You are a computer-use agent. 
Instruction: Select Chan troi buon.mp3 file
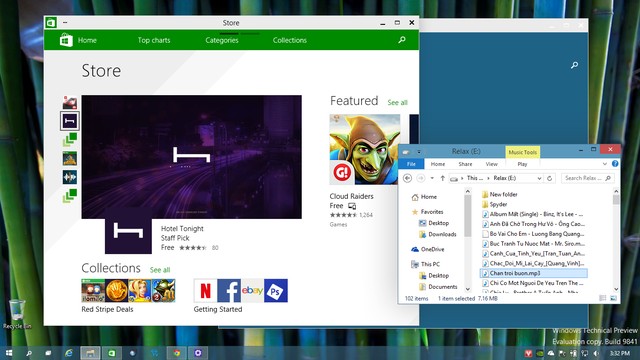[x=534, y=273]
